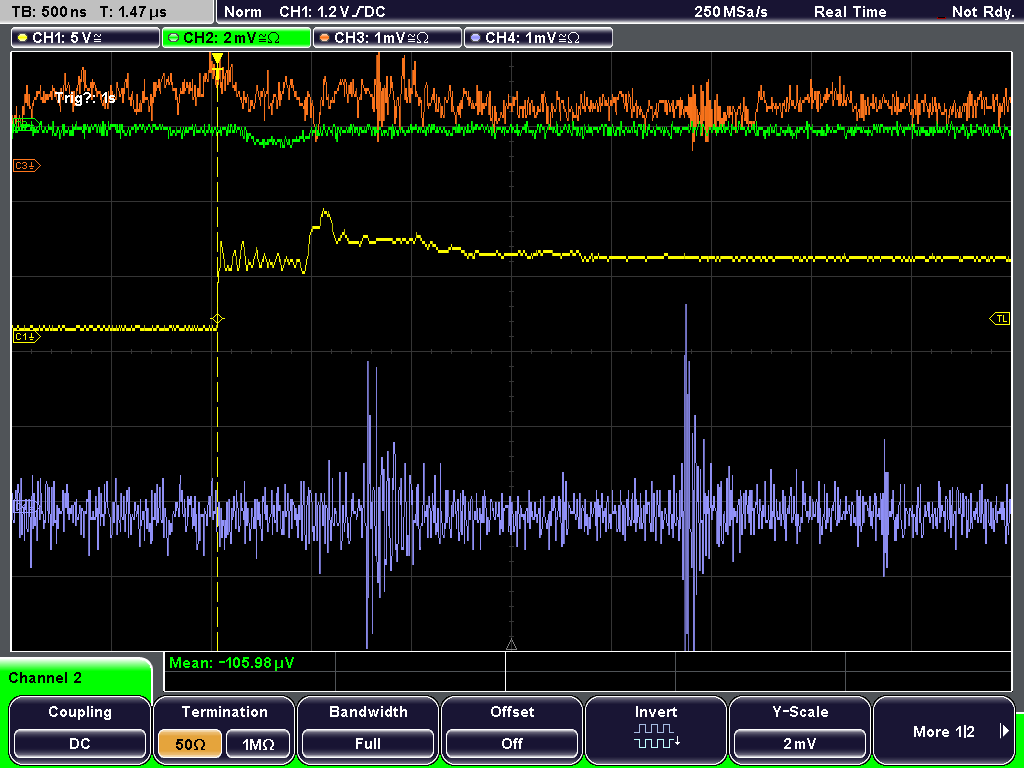Toggle the Offset Off button
This screenshot has height=768, width=1024.
512,729
